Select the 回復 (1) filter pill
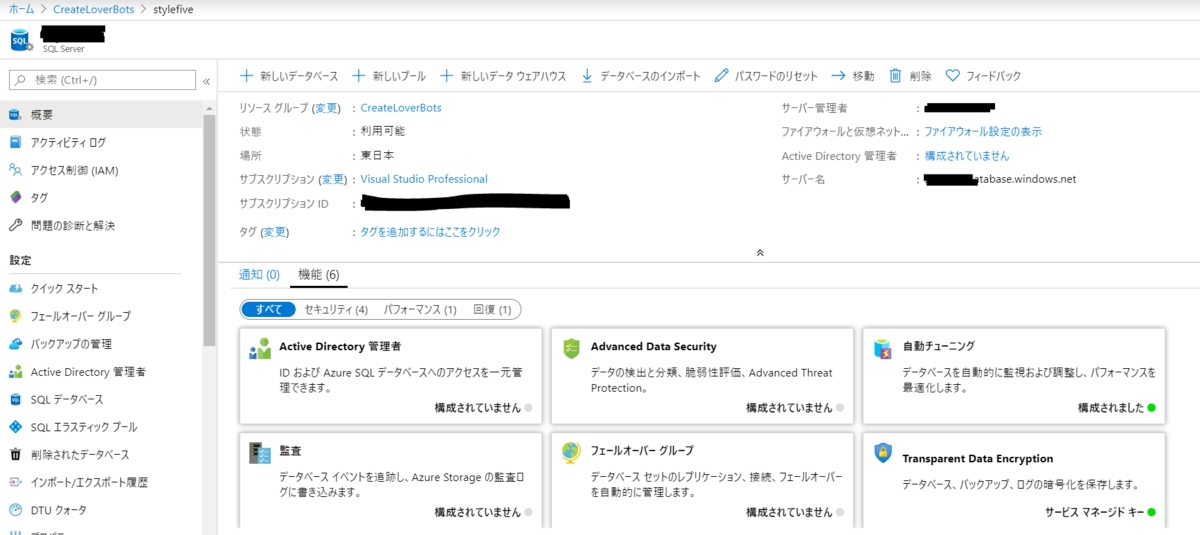 pos(492,310)
